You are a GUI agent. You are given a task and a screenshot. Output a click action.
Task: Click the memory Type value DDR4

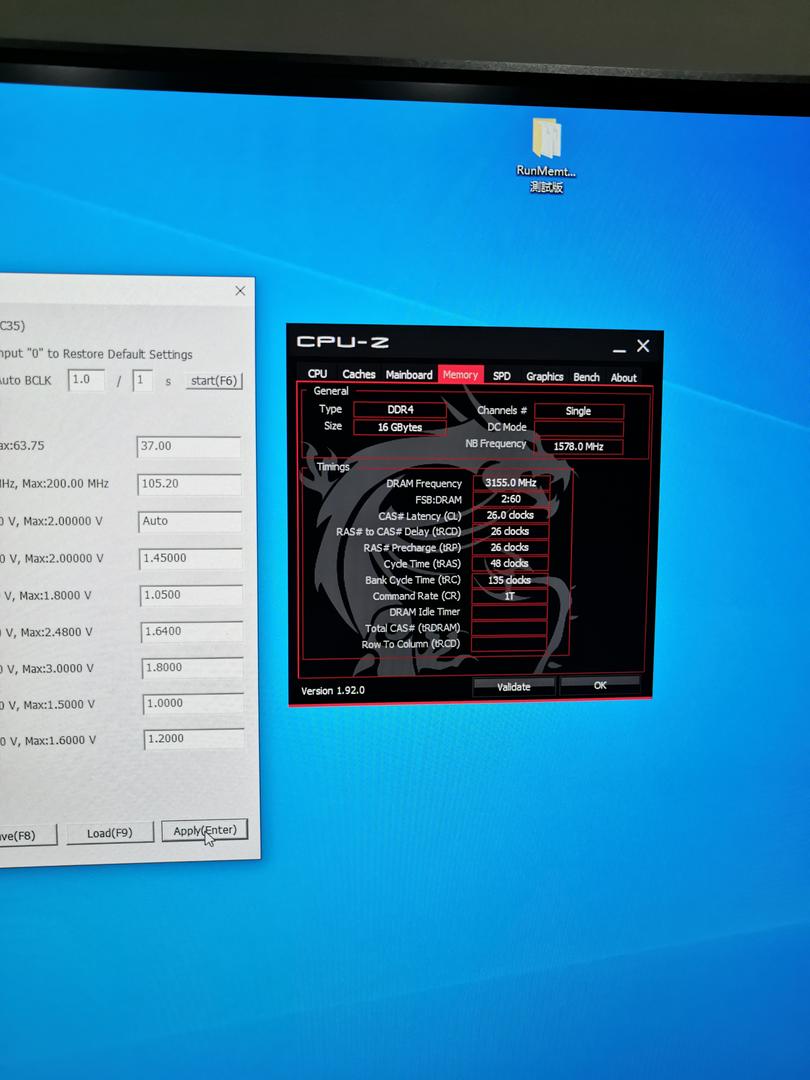[399, 409]
